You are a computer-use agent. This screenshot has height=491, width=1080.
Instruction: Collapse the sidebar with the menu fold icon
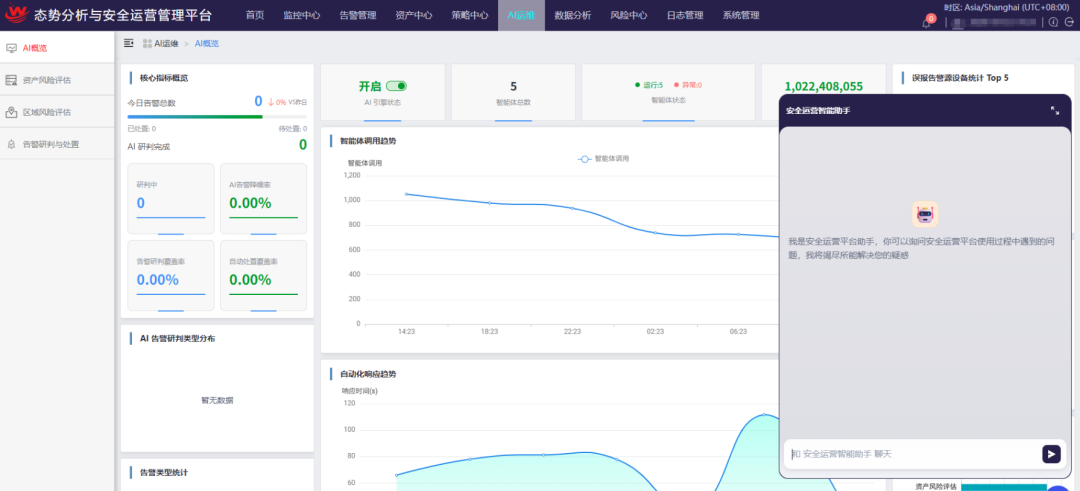[x=129, y=43]
